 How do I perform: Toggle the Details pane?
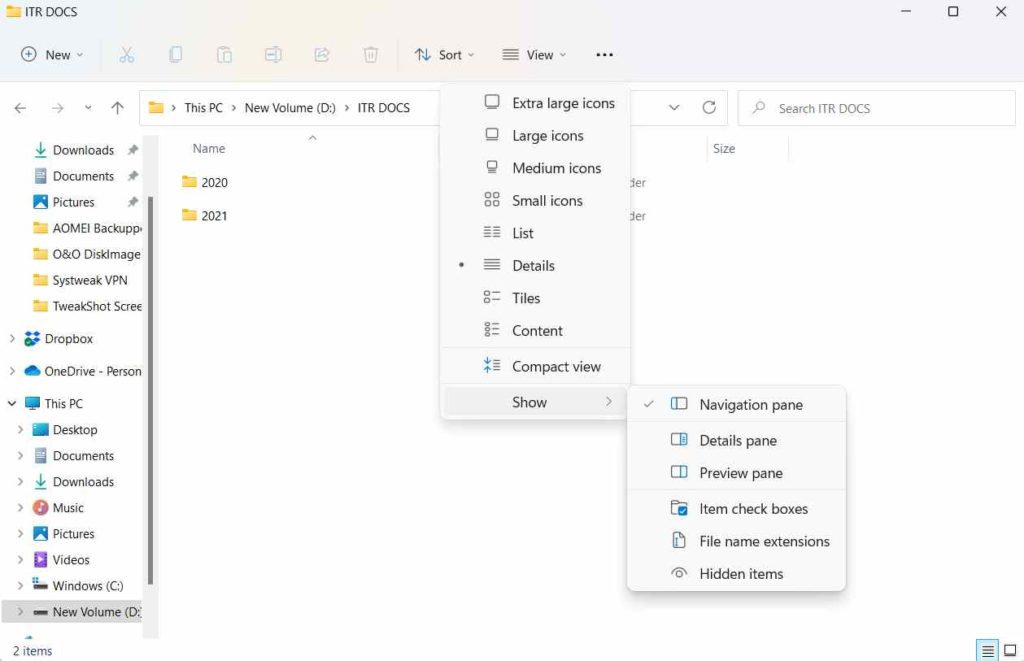pos(737,440)
